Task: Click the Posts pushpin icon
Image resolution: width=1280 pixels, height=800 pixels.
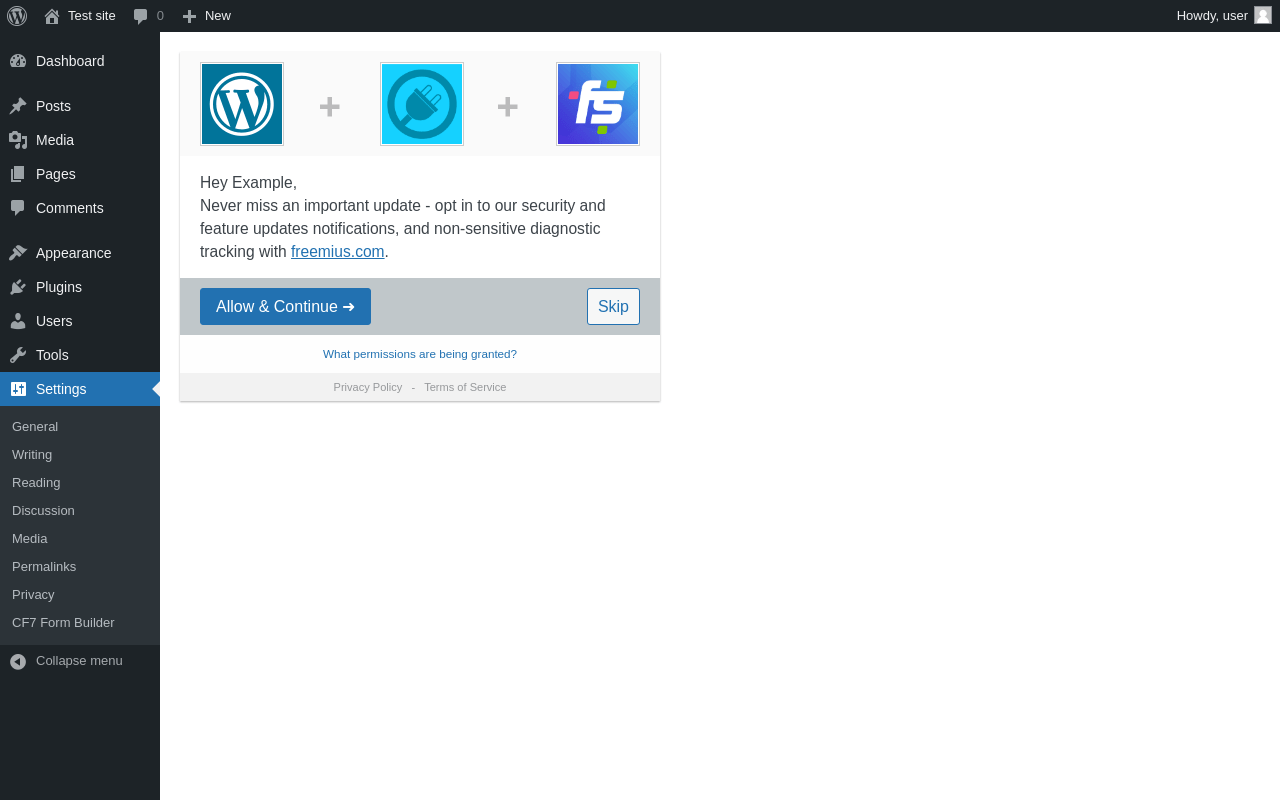Action: [x=18, y=106]
